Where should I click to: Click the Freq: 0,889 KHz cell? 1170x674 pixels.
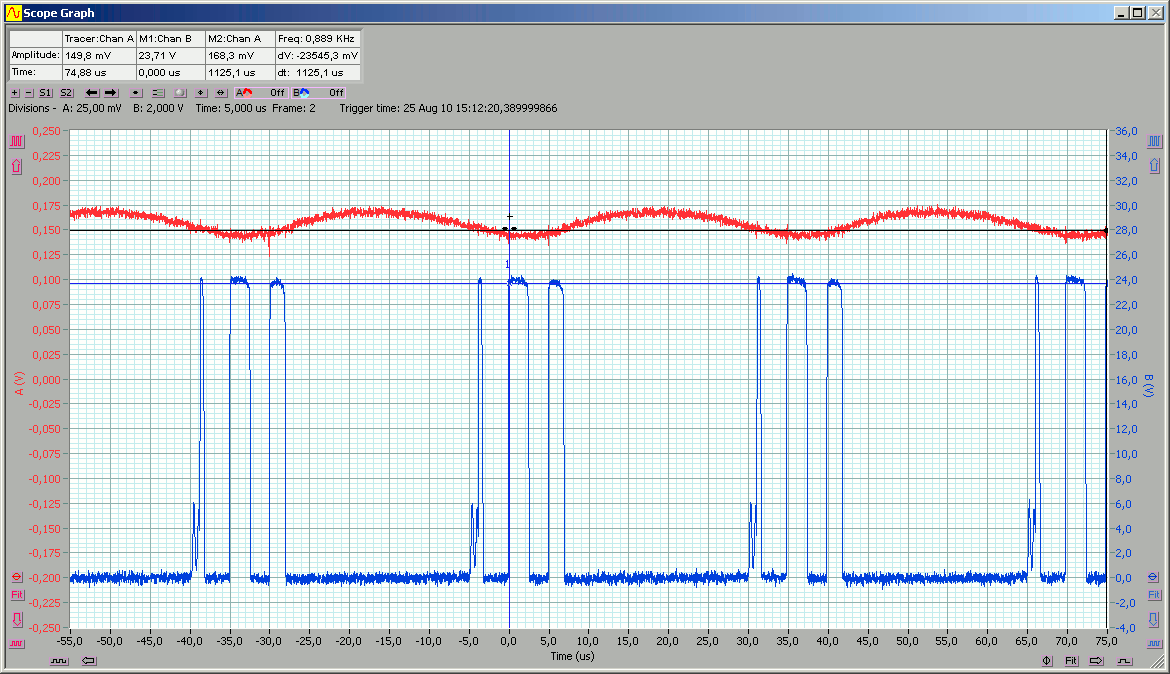pyautogui.click(x=318, y=39)
